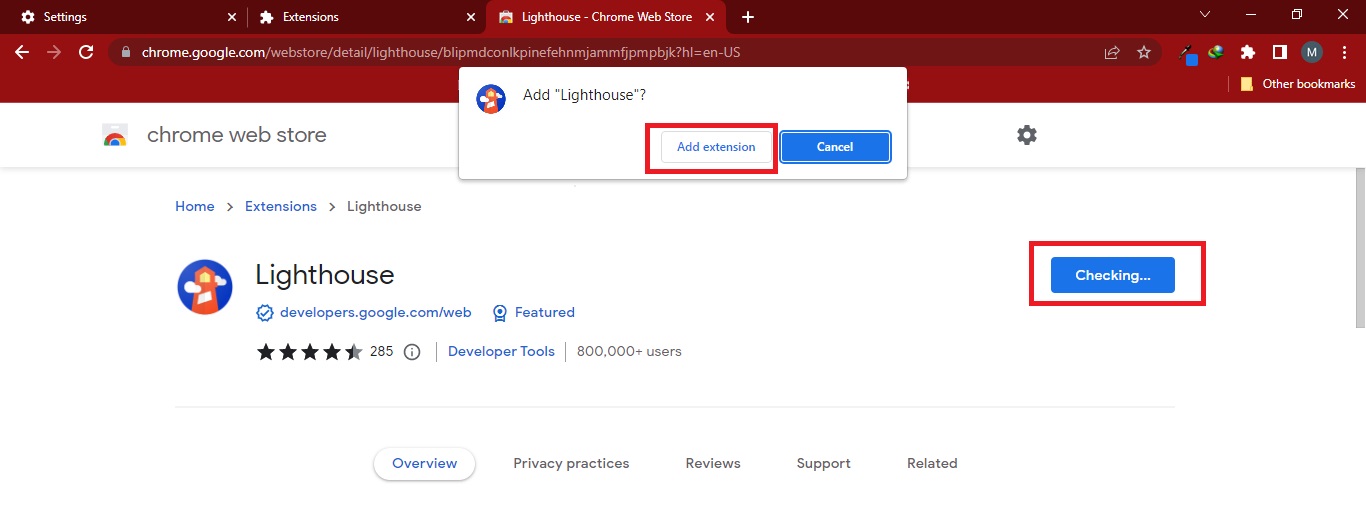Toggle the browser side panel icon
This screenshot has height=510, width=1366.
[1279, 52]
